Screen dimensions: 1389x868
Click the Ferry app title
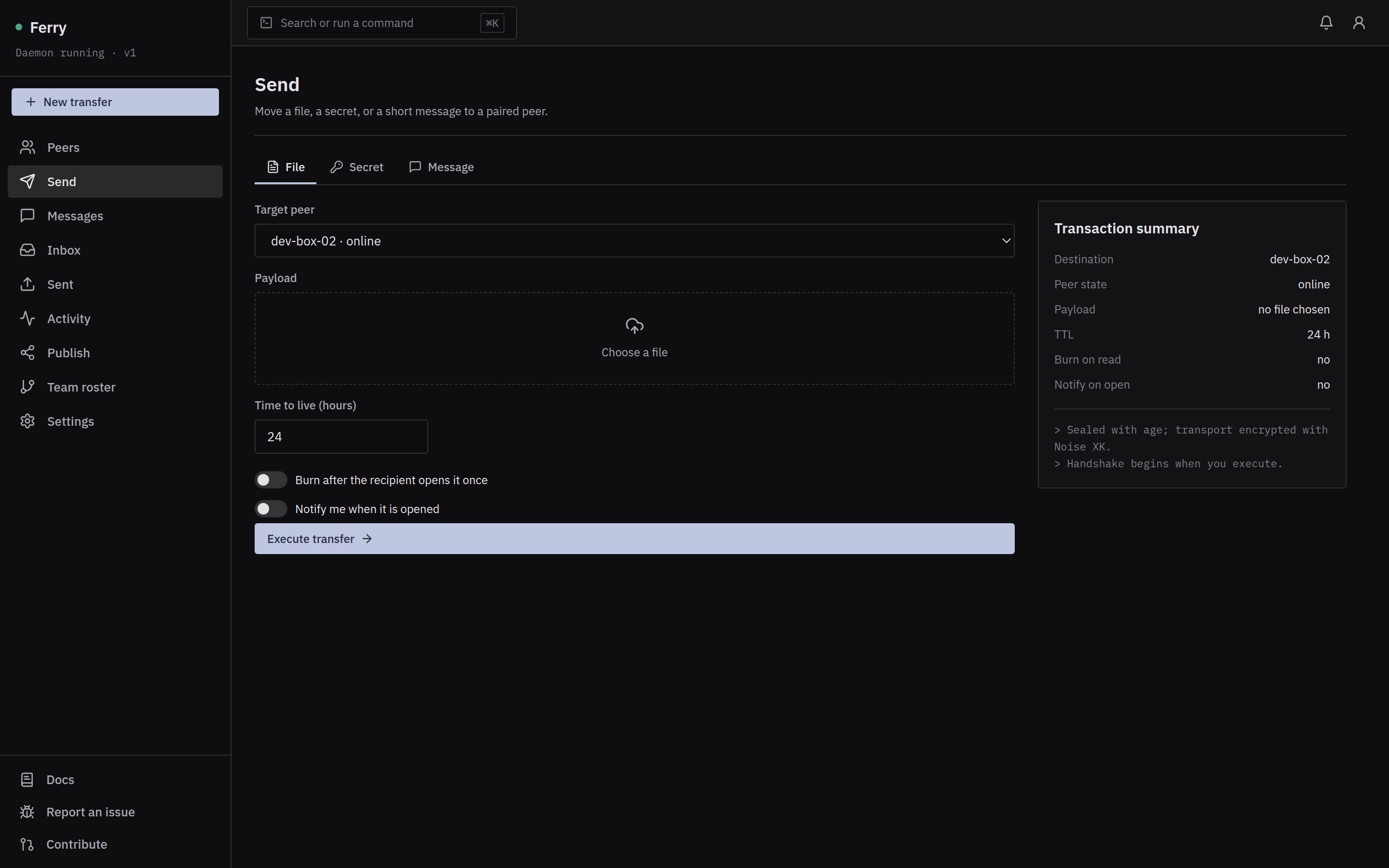[x=48, y=27]
